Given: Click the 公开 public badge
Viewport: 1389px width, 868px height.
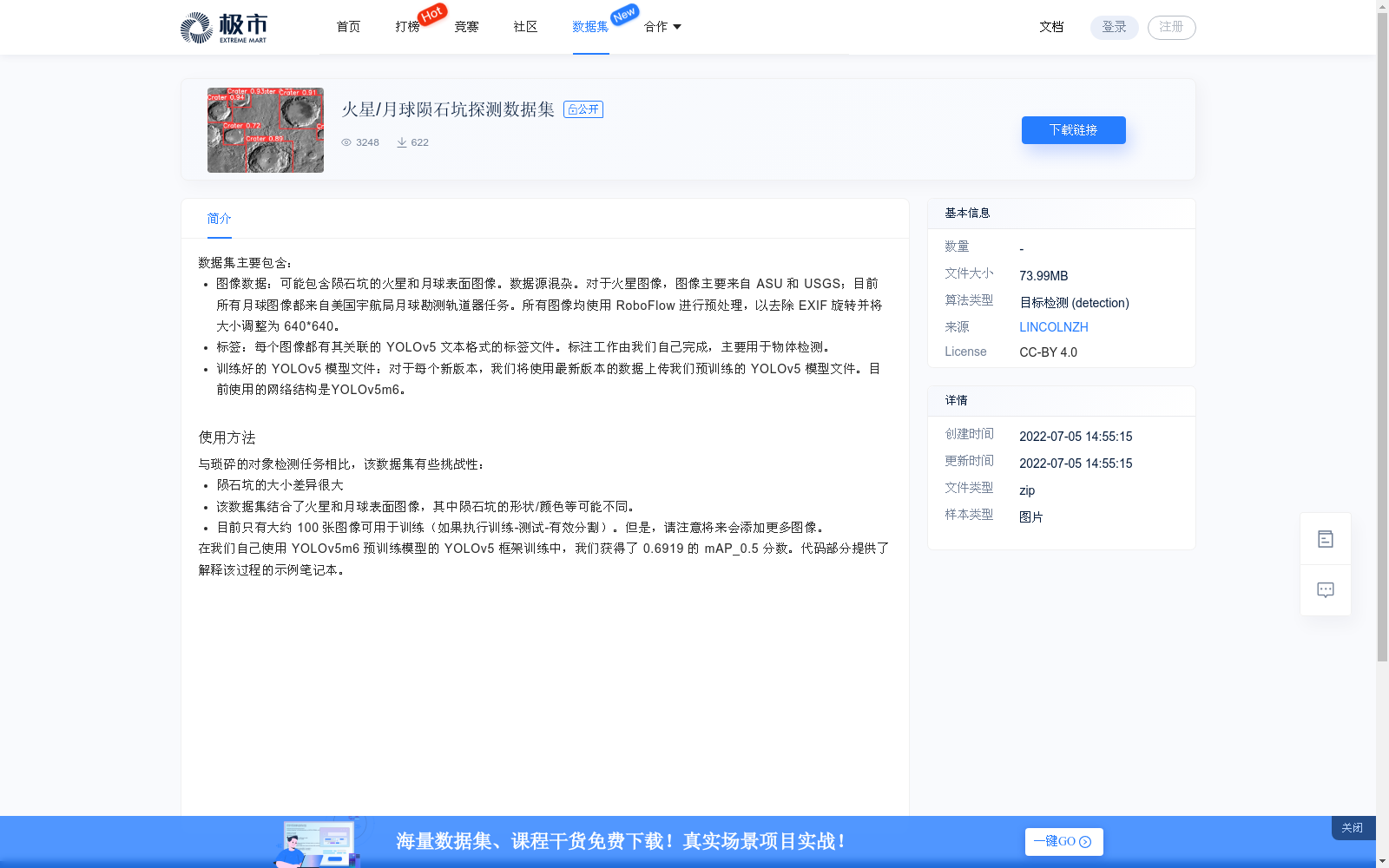Looking at the screenshot, I should [583, 109].
